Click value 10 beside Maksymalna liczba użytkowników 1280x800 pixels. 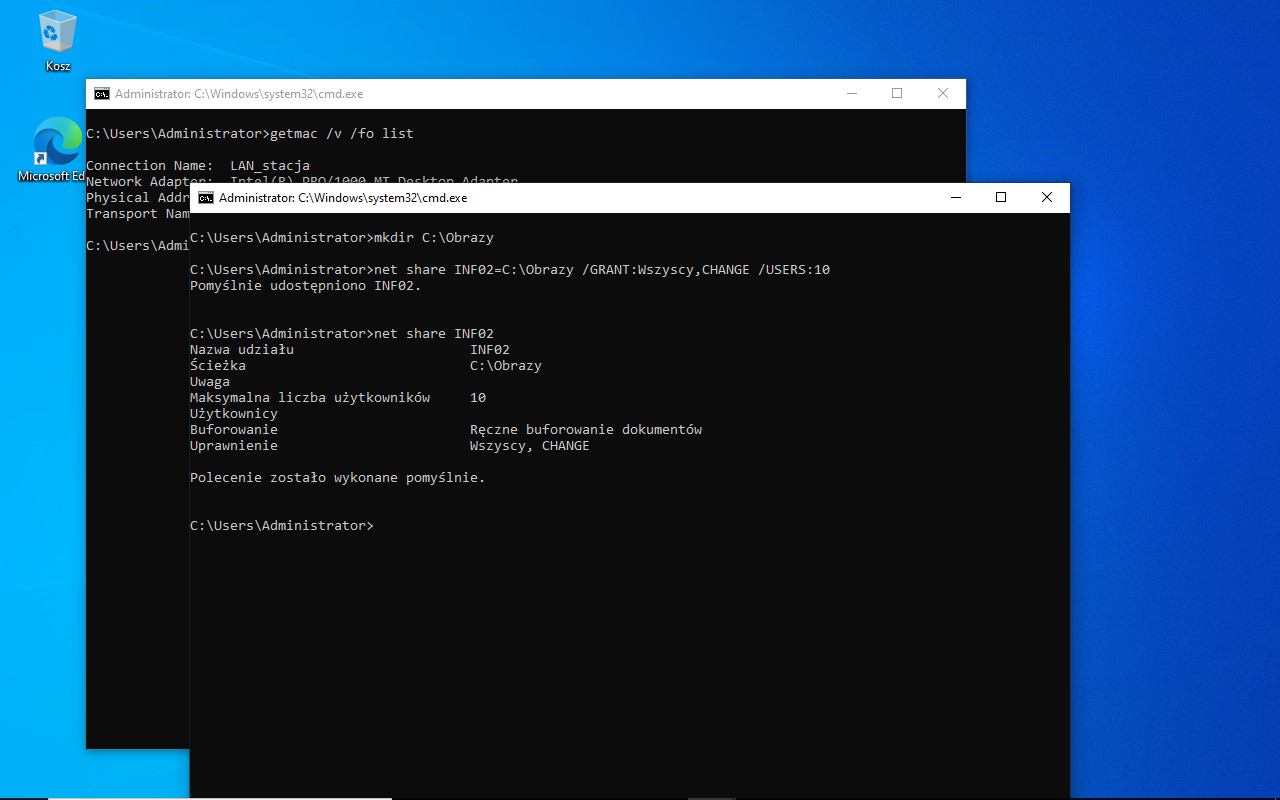(x=478, y=398)
